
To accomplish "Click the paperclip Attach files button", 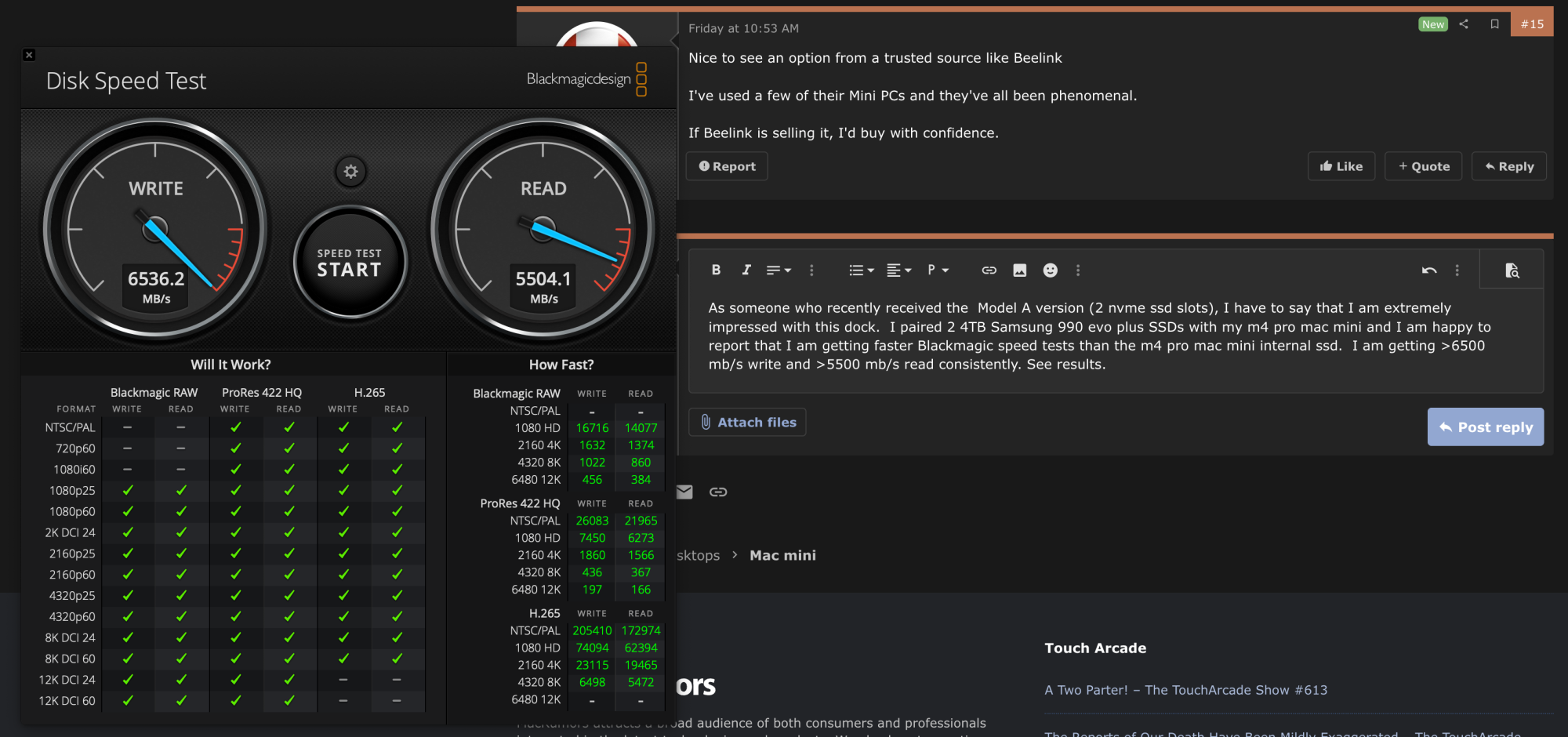I will pos(747,422).
